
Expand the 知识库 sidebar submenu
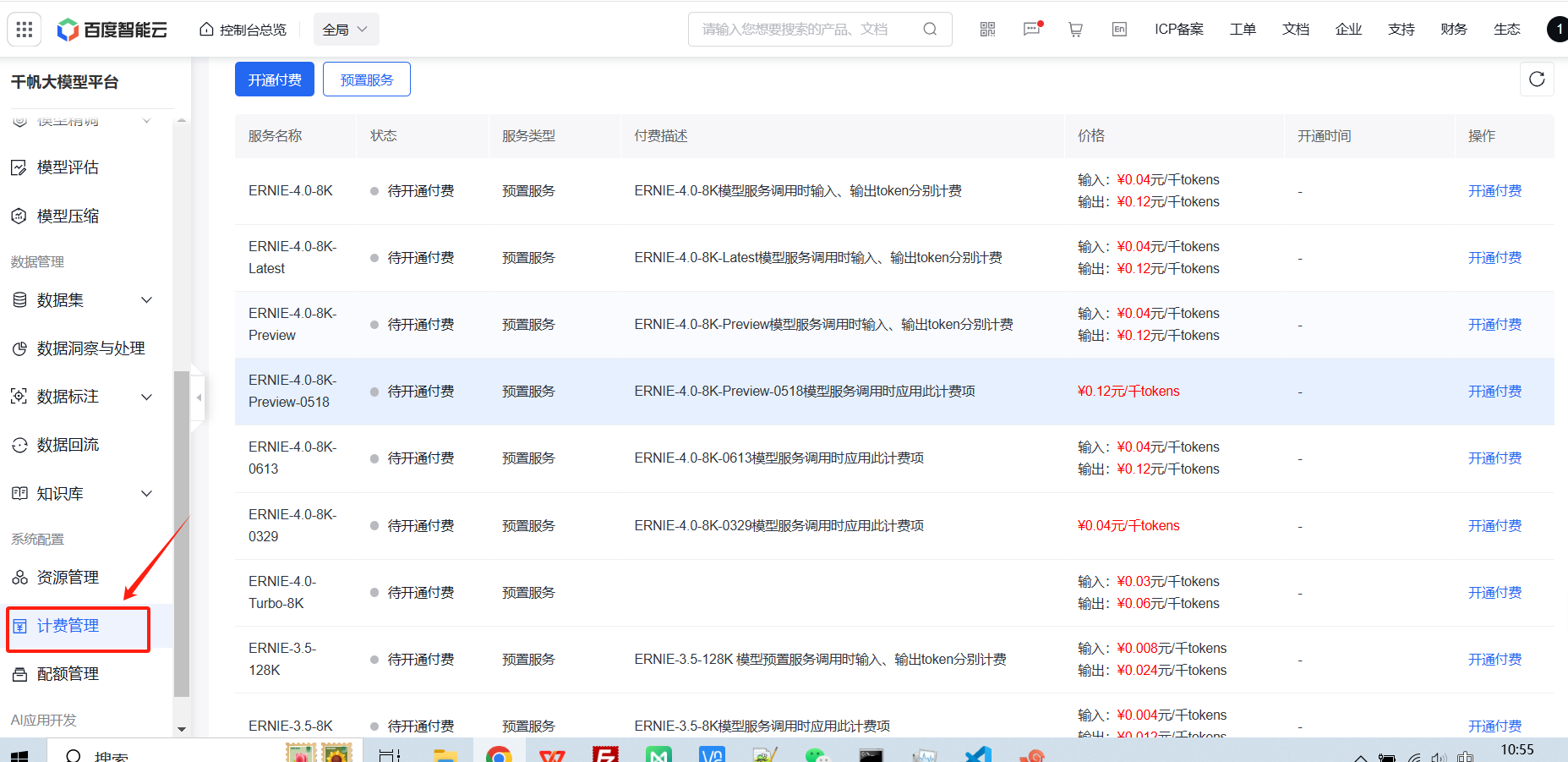[146, 494]
